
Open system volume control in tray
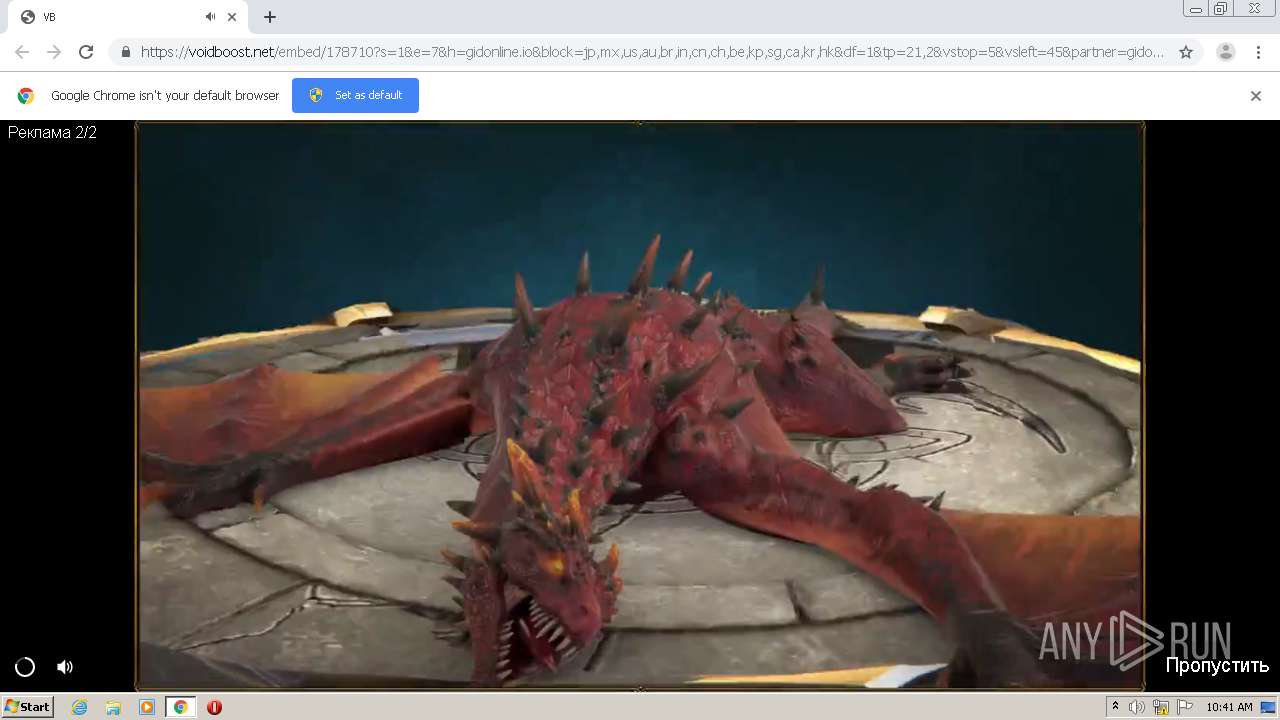[1137, 707]
